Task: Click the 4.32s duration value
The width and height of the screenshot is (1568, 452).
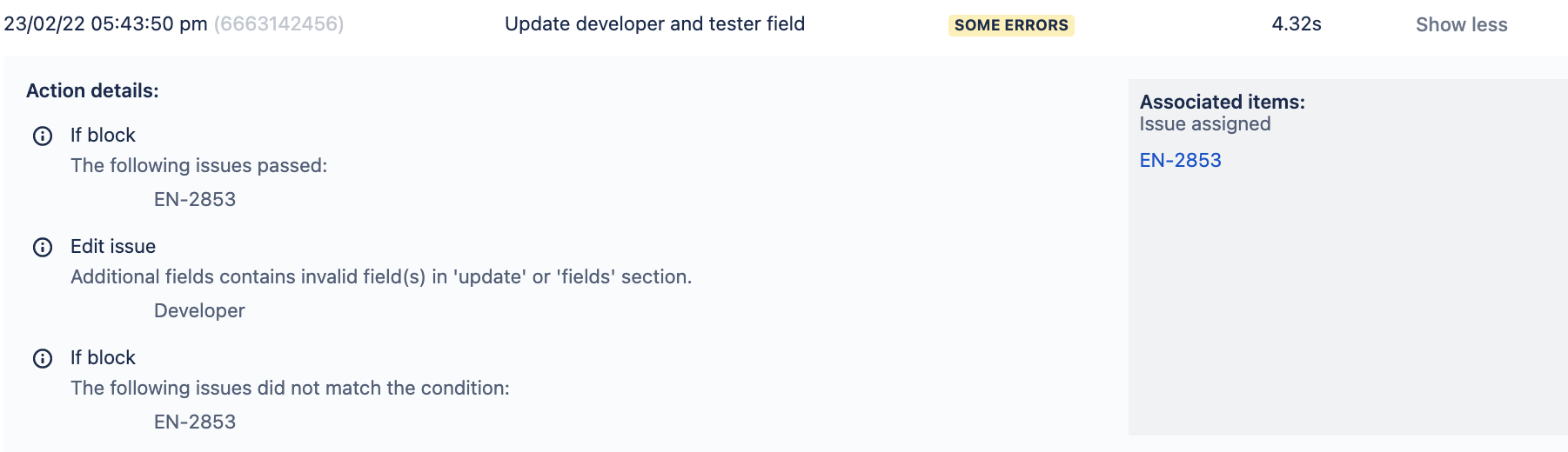Action: pos(1297,24)
